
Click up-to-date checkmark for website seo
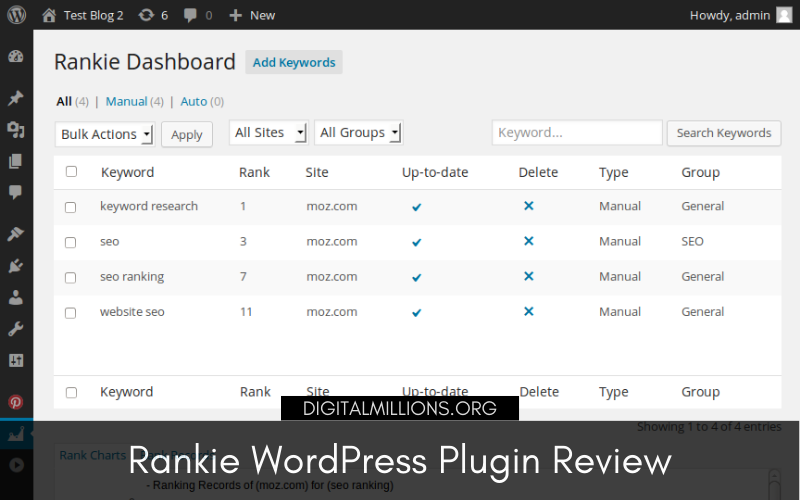pos(417,313)
